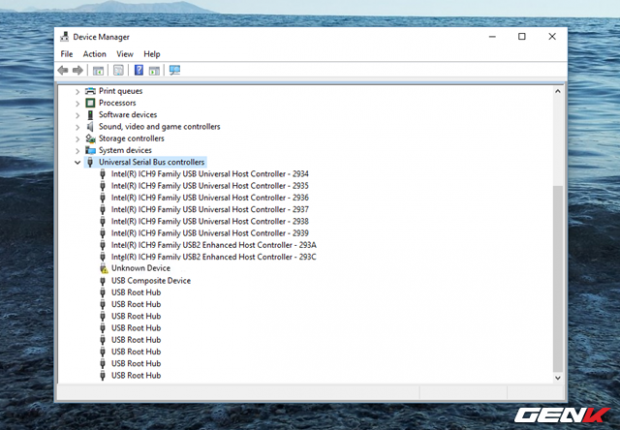Expand the System devices node
Screen dimensions: 620x430
tap(78, 150)
